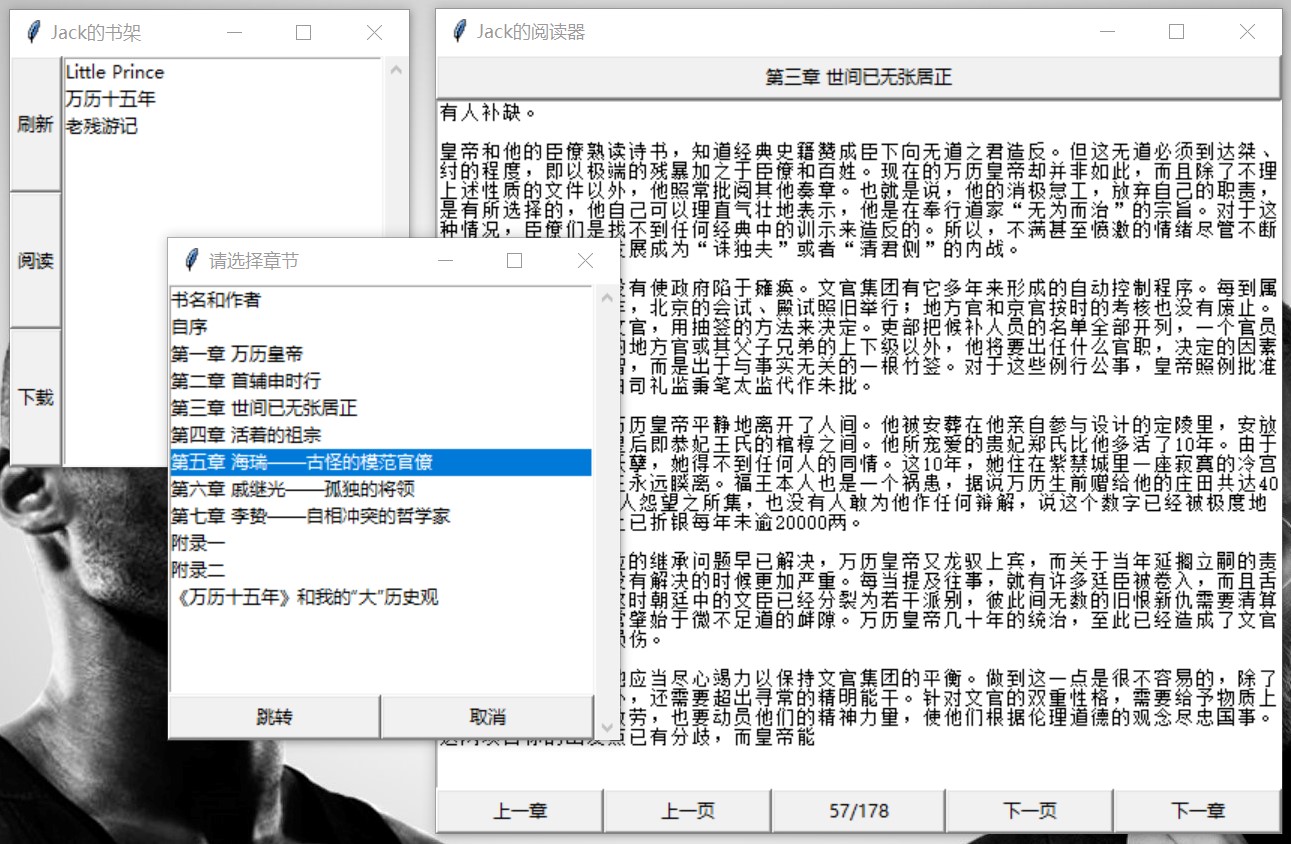This screenshot has width=1291, height=844.
Task: Select highlighted 第五章 海瑞 chapter row
Action: (381, 462)
